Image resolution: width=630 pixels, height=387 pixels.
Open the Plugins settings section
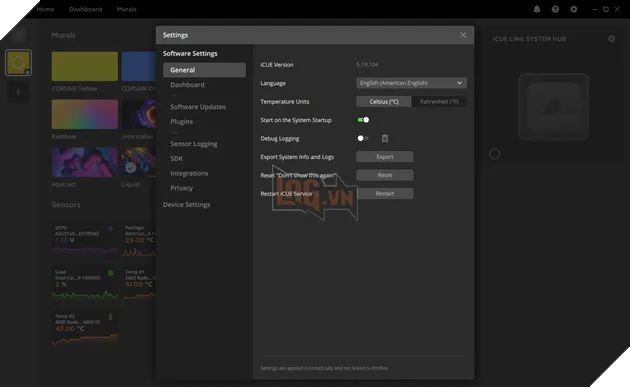point(182,122)
